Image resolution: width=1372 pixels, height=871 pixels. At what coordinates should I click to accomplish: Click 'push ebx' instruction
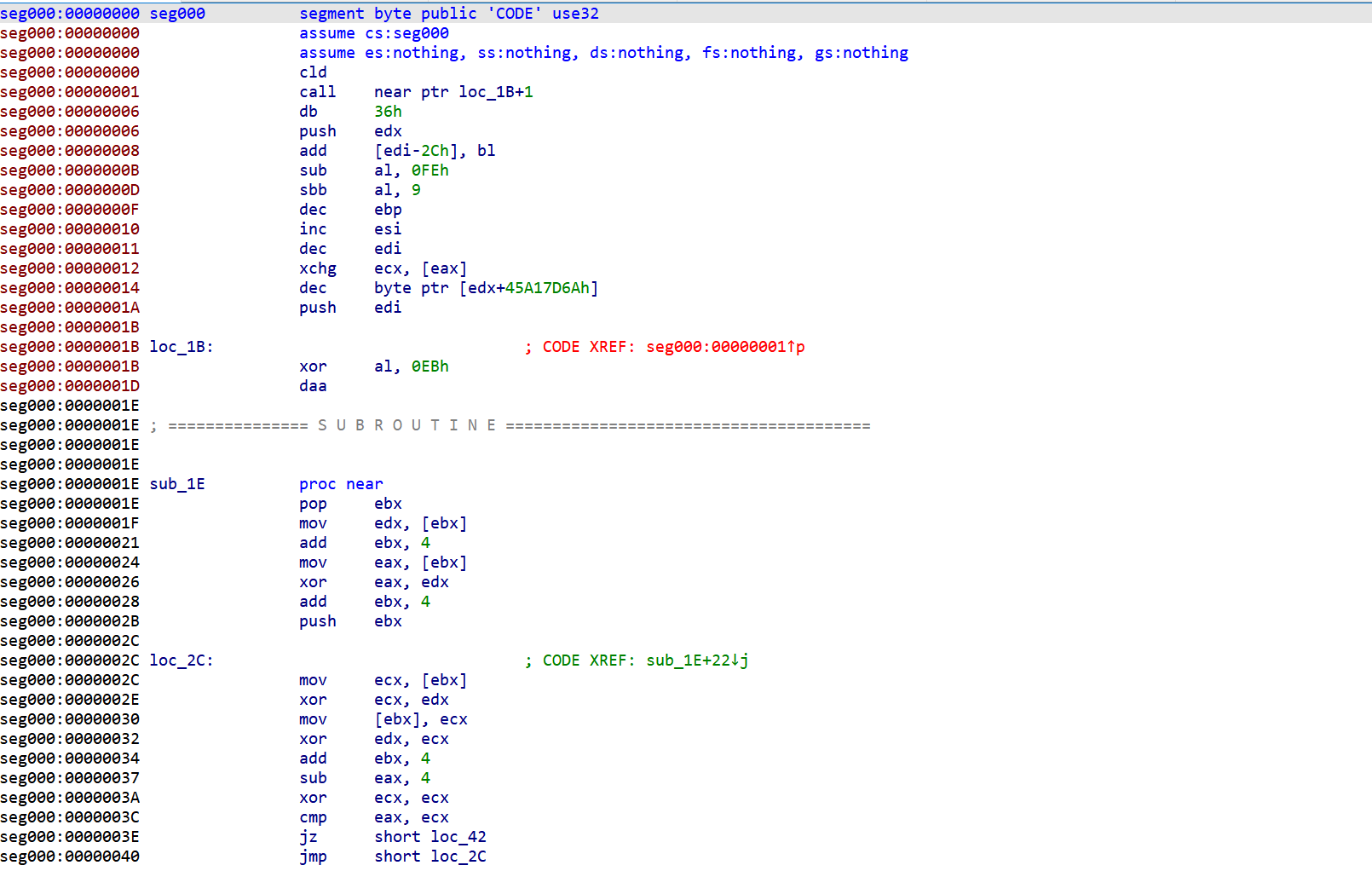click(350, 621)
